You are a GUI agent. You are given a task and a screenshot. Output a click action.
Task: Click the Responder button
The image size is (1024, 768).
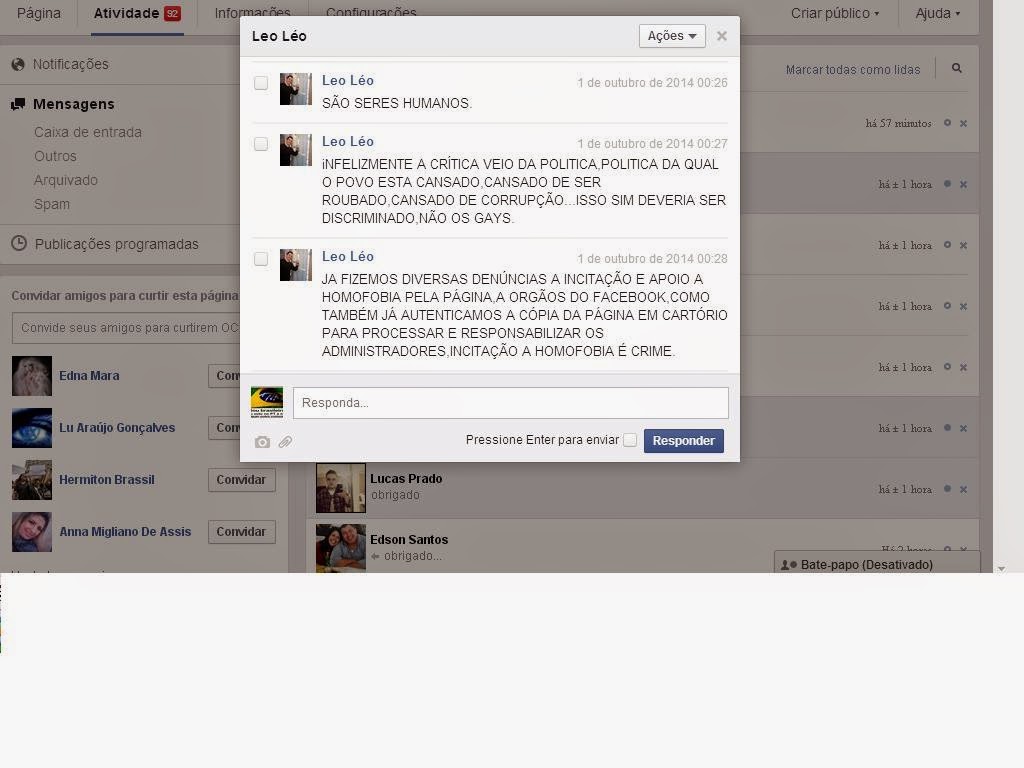coord(684,441)
